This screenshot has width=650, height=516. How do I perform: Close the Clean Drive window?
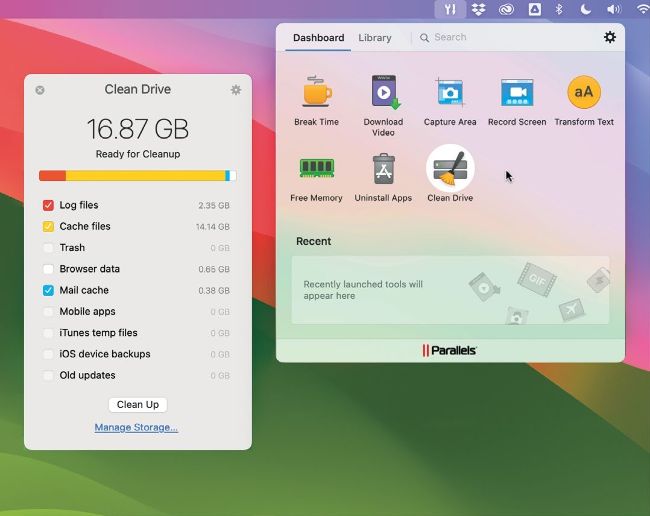click(x=40, y=90)
